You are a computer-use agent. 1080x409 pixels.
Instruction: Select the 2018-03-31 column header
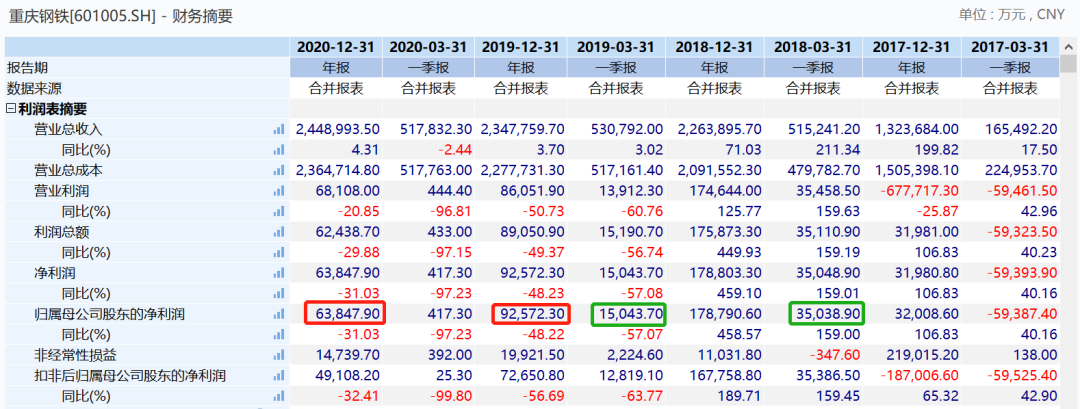pos(813,48)
